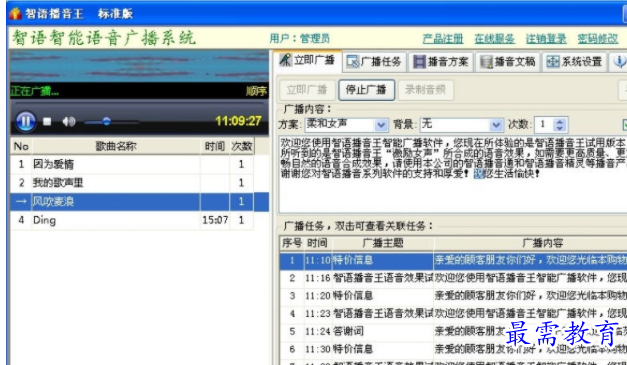627x365 pixels.
Task: Adjust the player volume slider
Action: pos(112,121)
